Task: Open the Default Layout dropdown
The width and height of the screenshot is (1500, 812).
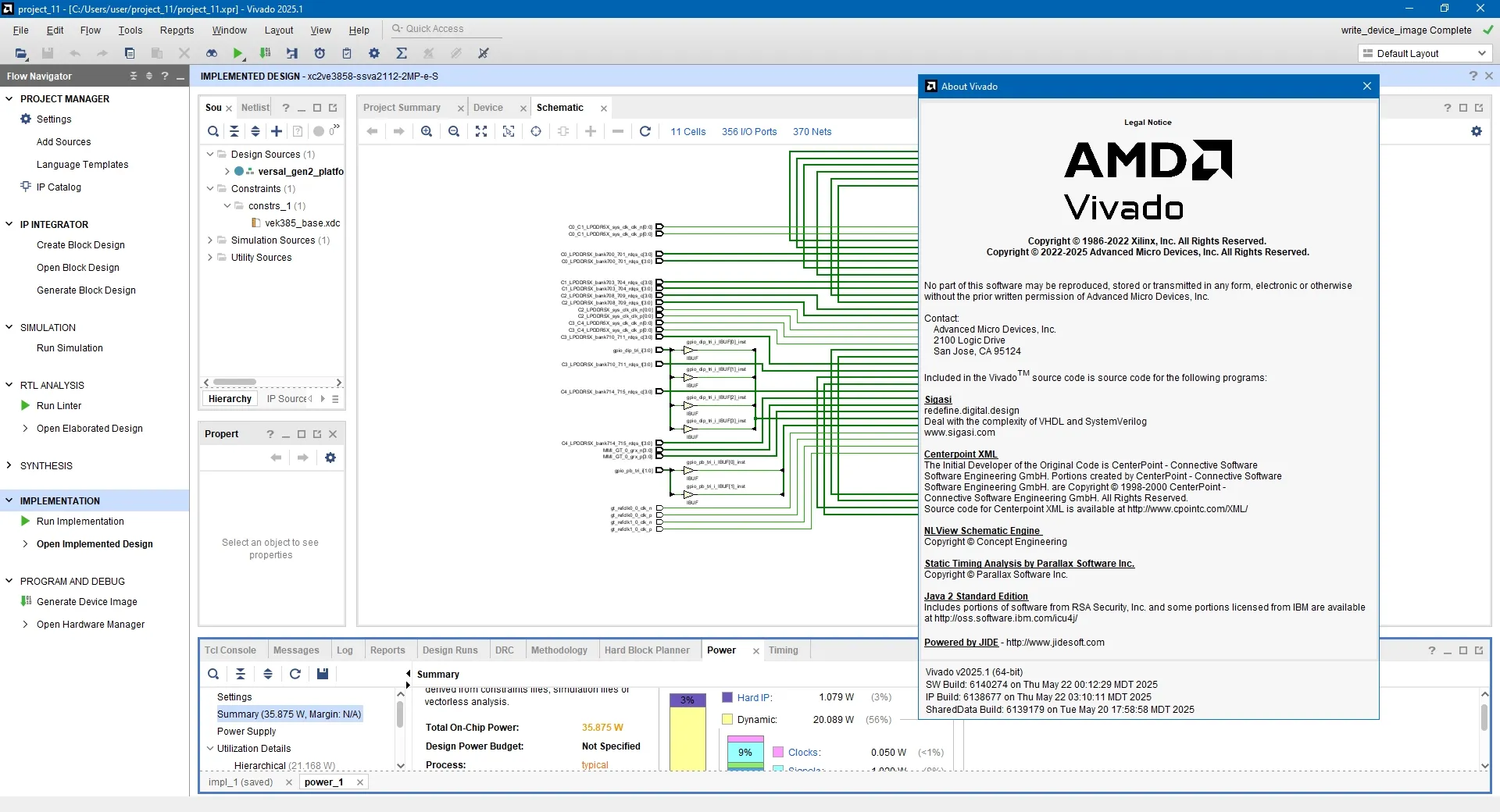Action: click(x=1425, y=53)
